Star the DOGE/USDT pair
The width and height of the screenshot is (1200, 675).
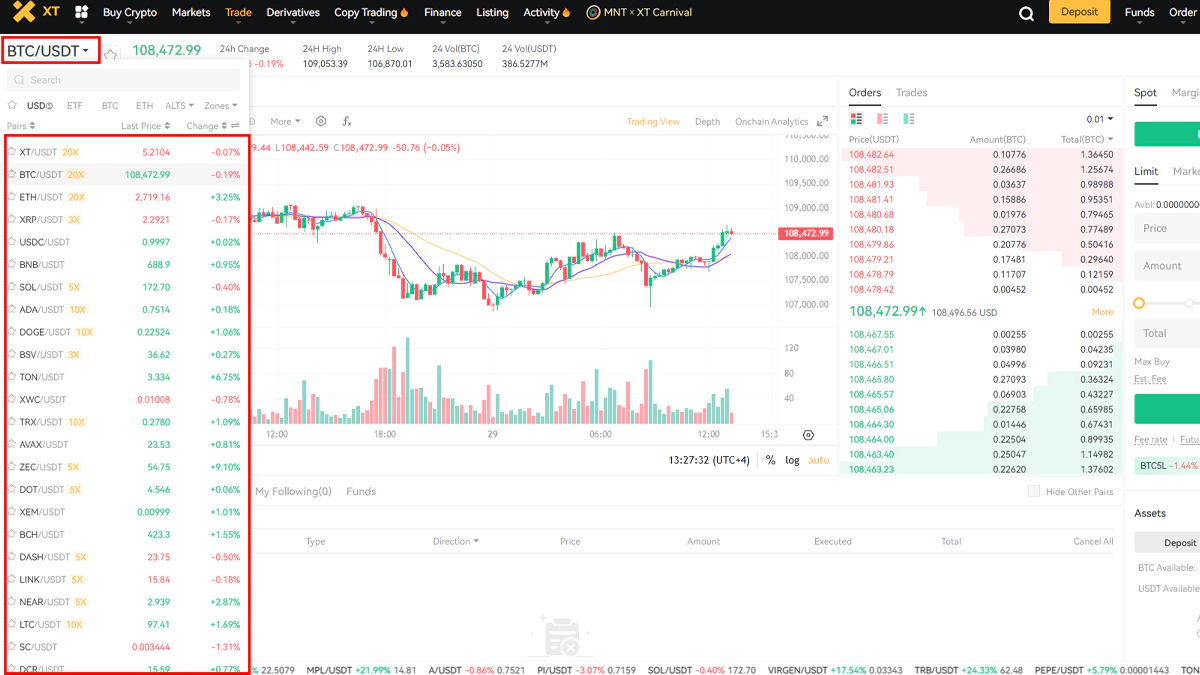[x=12, y=332]
